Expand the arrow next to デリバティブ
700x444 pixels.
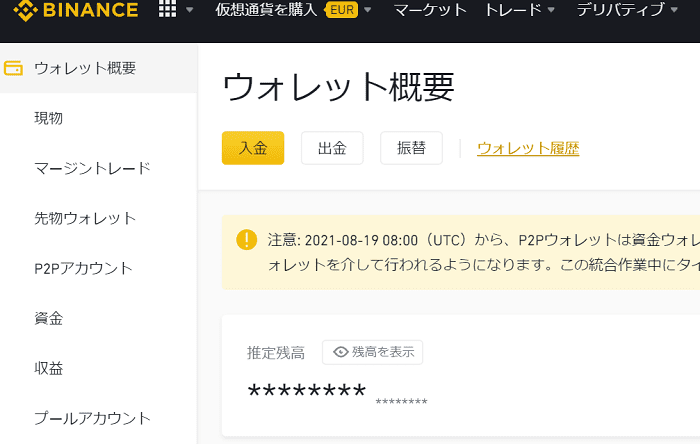tap(674, 10)
